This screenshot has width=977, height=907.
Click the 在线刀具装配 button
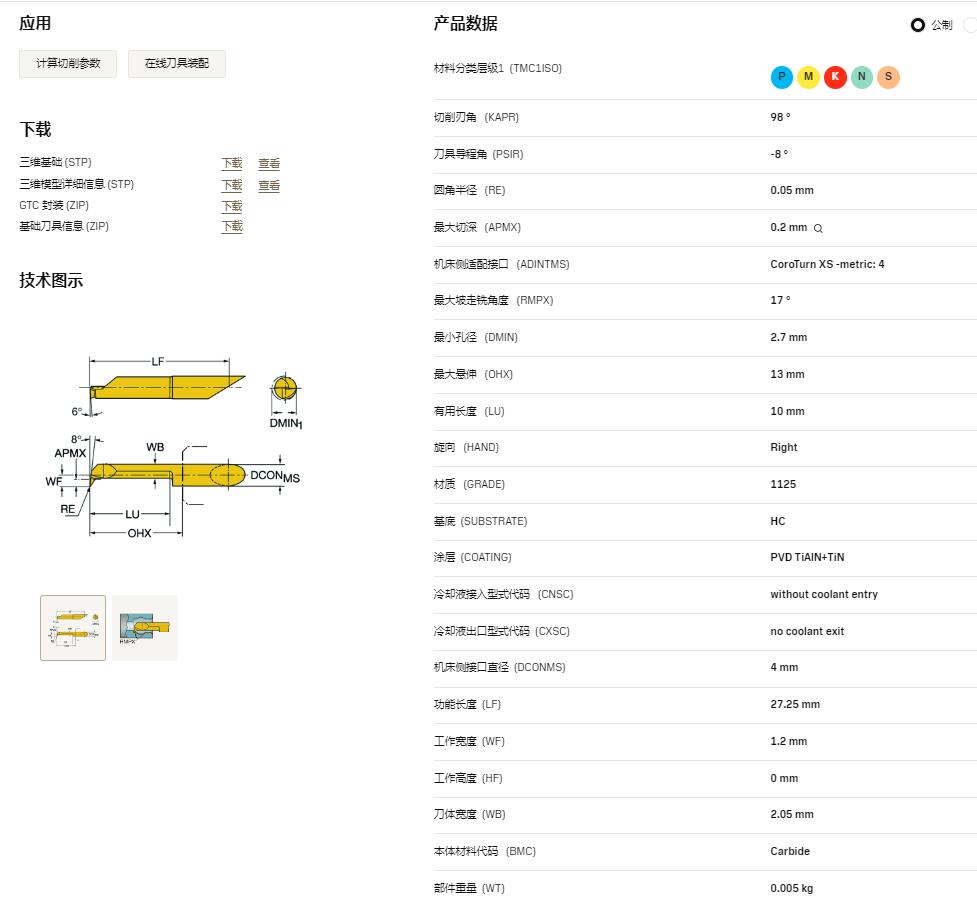[177, 64]
